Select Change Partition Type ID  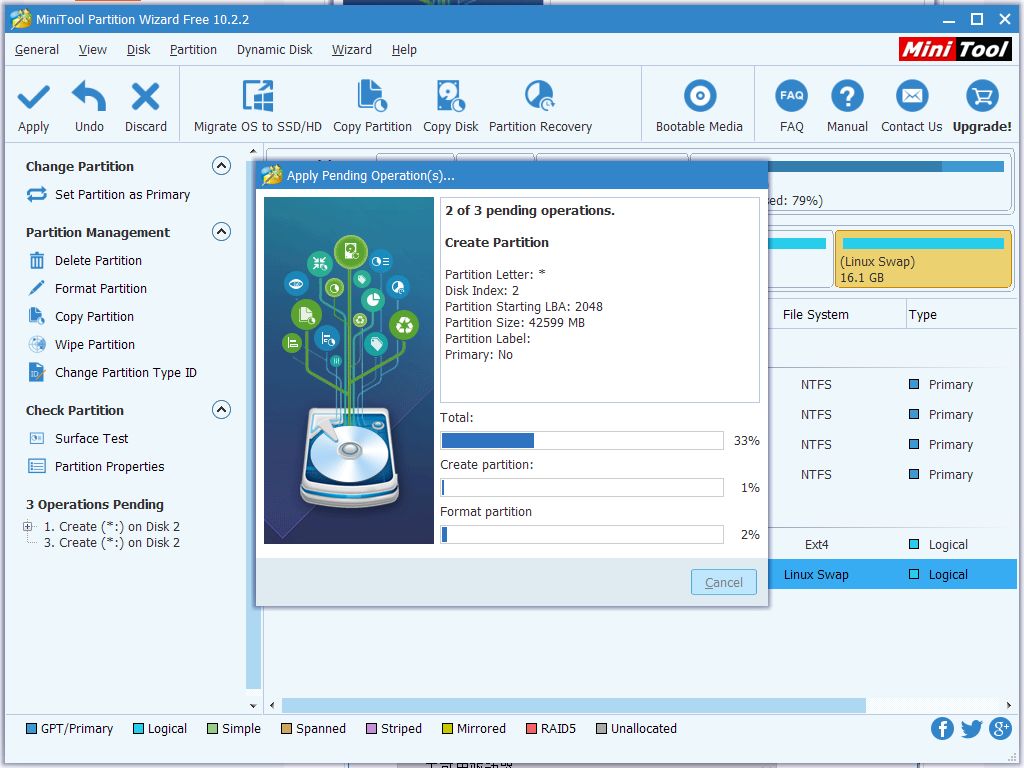pos(125,373)
